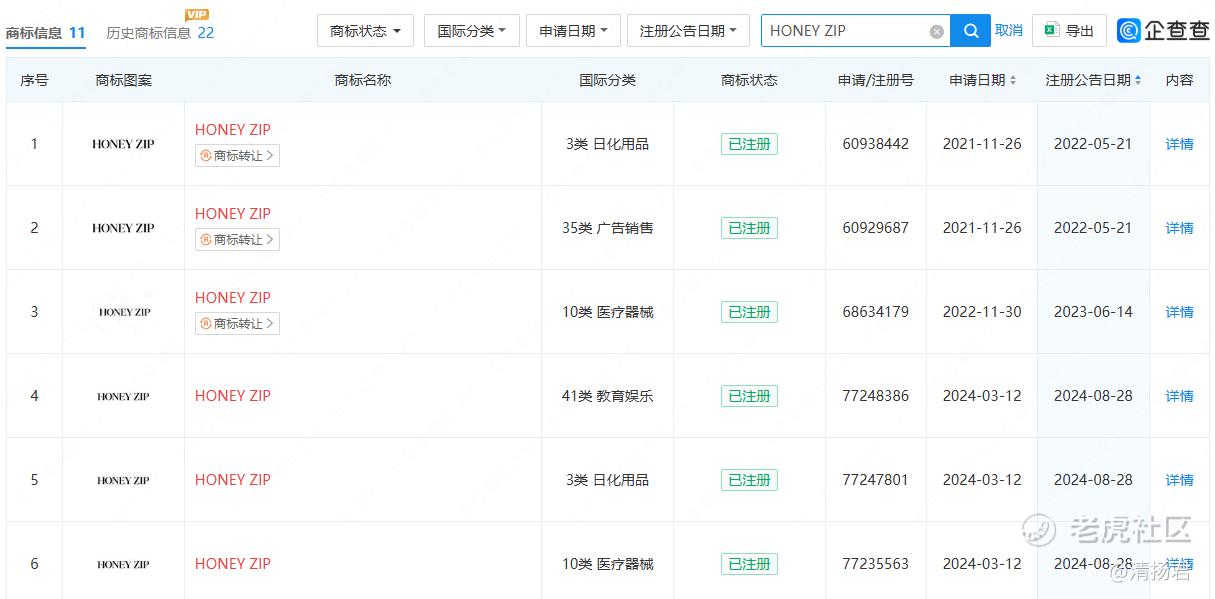Viewport: 1215px width, 599px height.
Task: Open 详情 for registration 77247801
Action: (1180, 480)
